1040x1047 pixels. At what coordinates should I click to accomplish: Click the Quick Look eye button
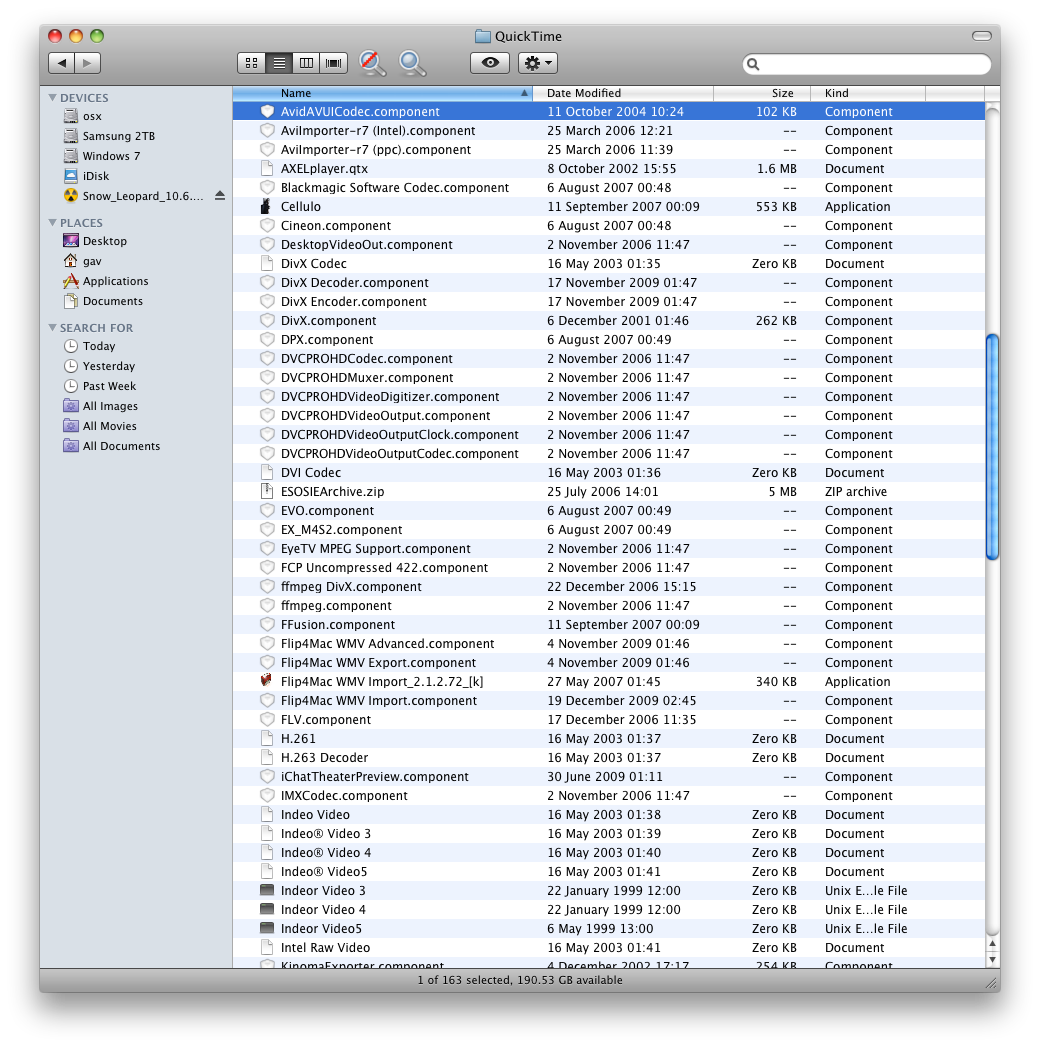490,63
